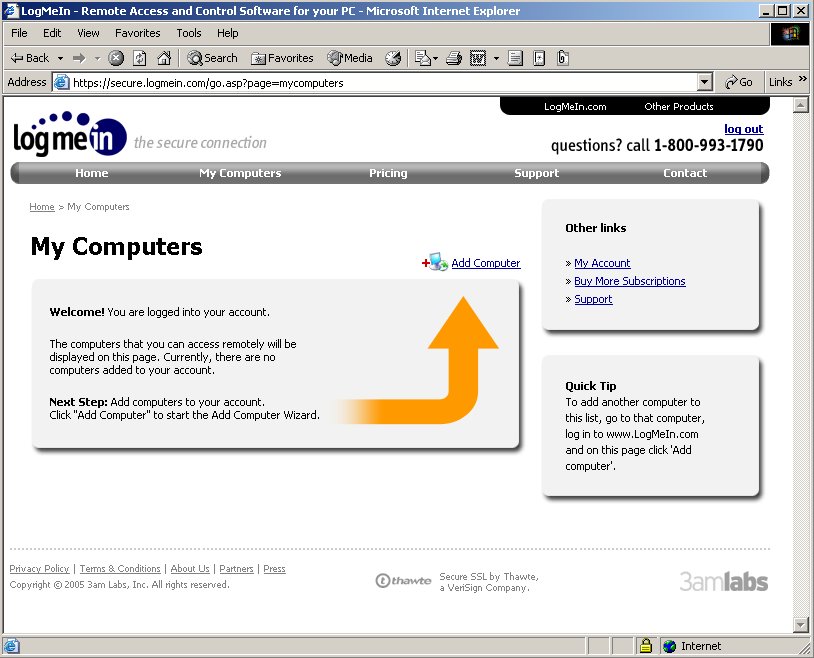Select Home in the gray navigation bar
The height and width of the screenshot is (658, 814).
[91, 173]
